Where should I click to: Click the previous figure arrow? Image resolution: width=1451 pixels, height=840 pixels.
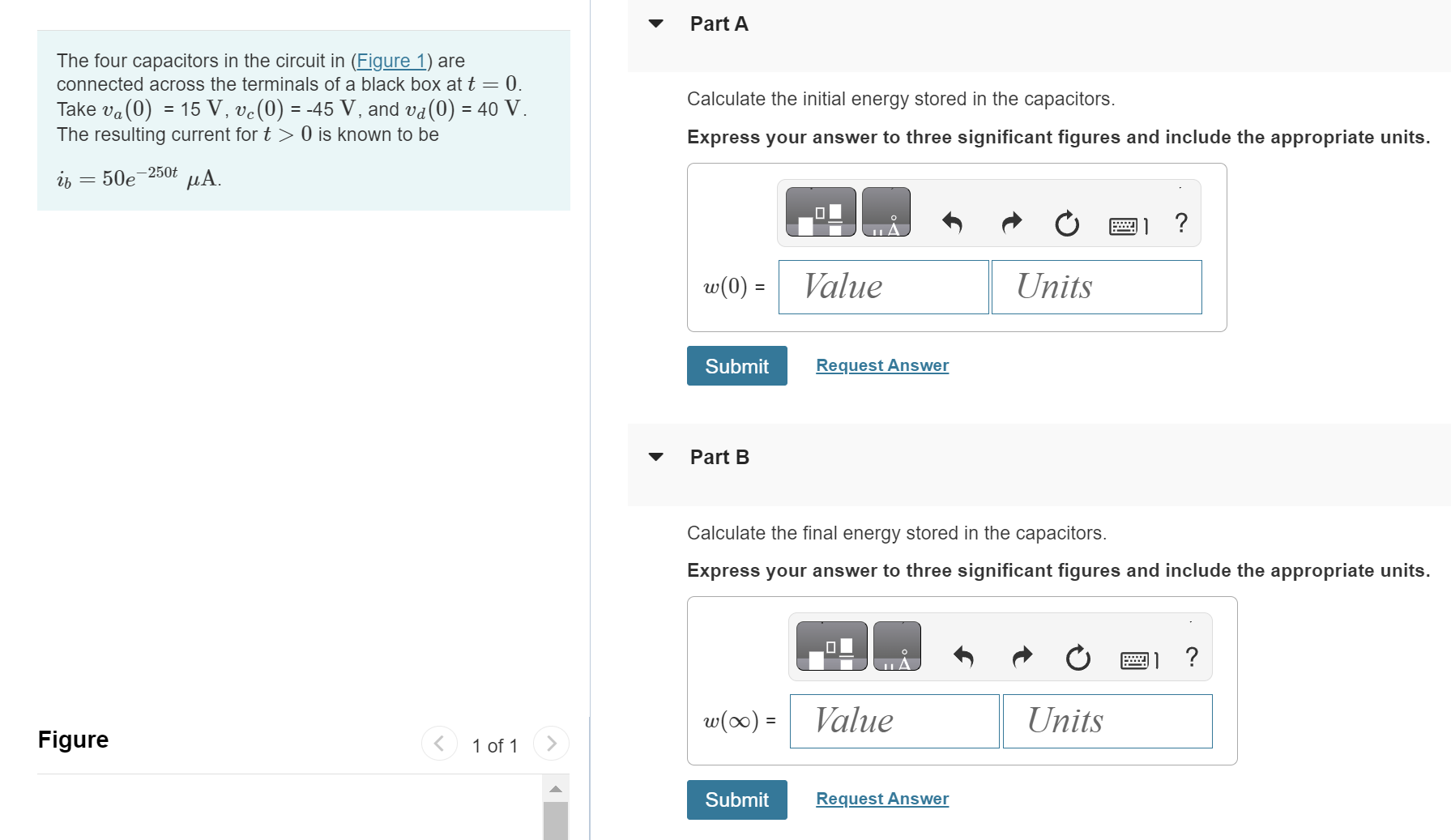click(x=438, y=743)
